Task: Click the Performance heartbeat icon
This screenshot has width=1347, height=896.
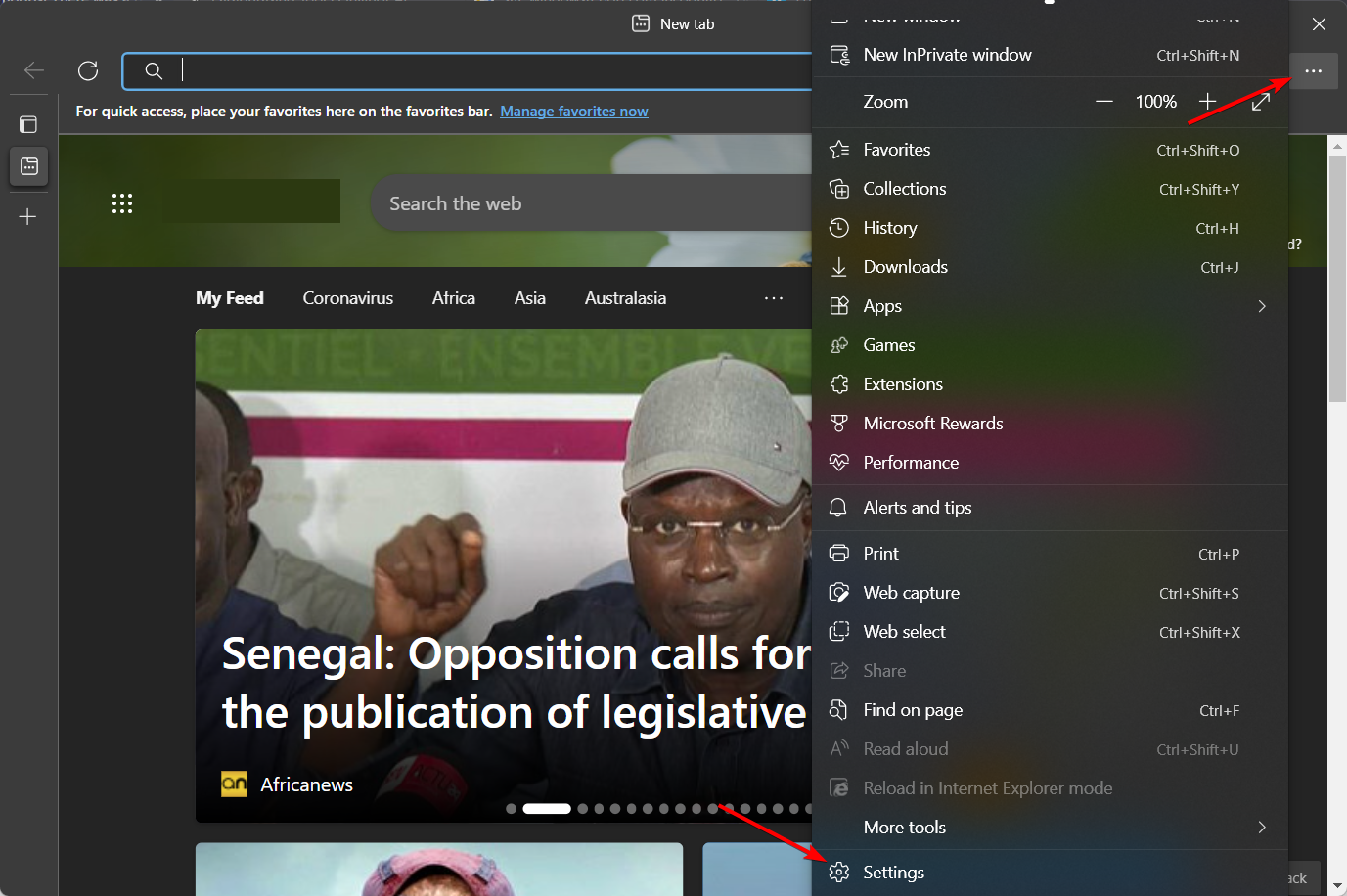Action: 839,463
